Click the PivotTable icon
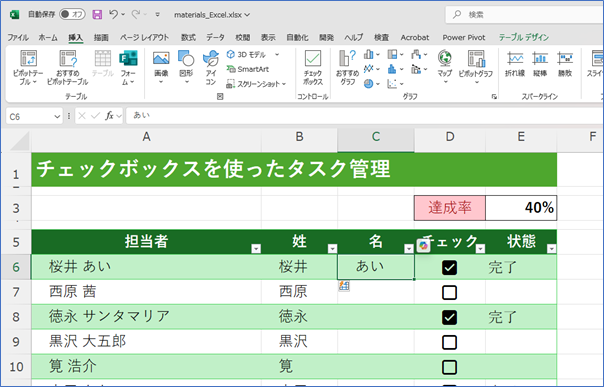Screen dimensions: 604x387 pos(28,59)
